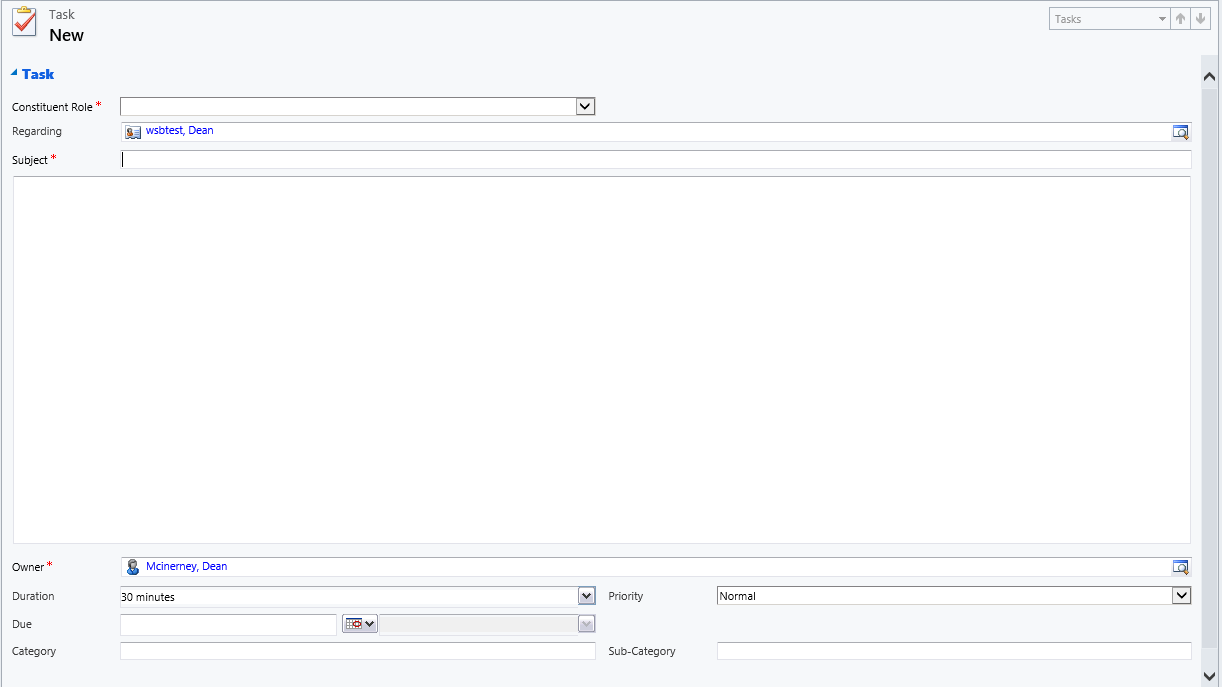
Task: Expand the Constituent Role dropdown
Action: pos(585,107)
